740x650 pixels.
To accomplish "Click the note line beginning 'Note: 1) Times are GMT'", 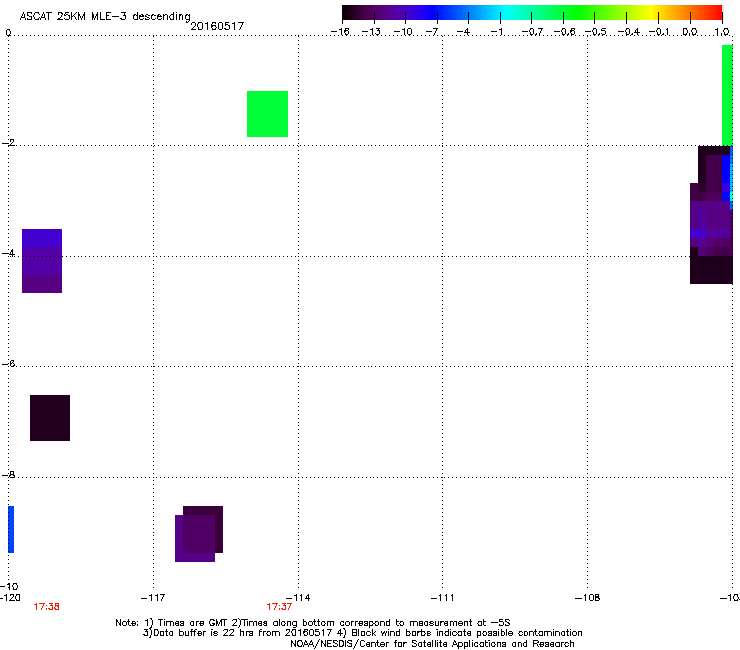I will click(x=312, y=623).
